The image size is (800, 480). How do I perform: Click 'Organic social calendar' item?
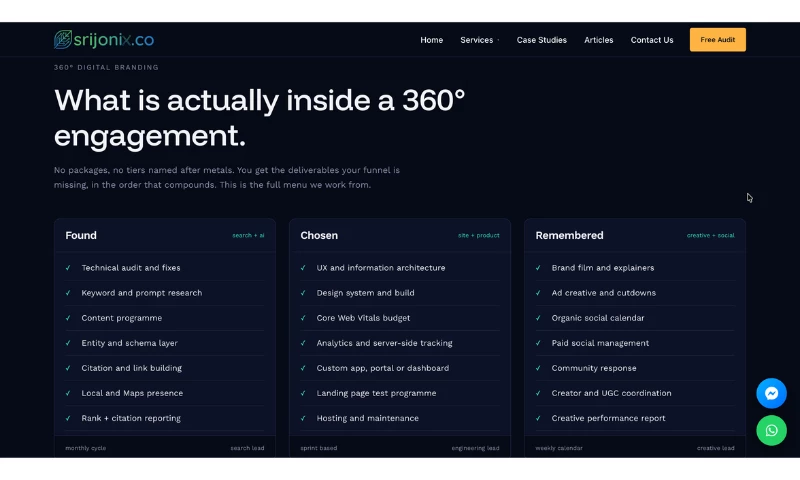pos(597,318)
